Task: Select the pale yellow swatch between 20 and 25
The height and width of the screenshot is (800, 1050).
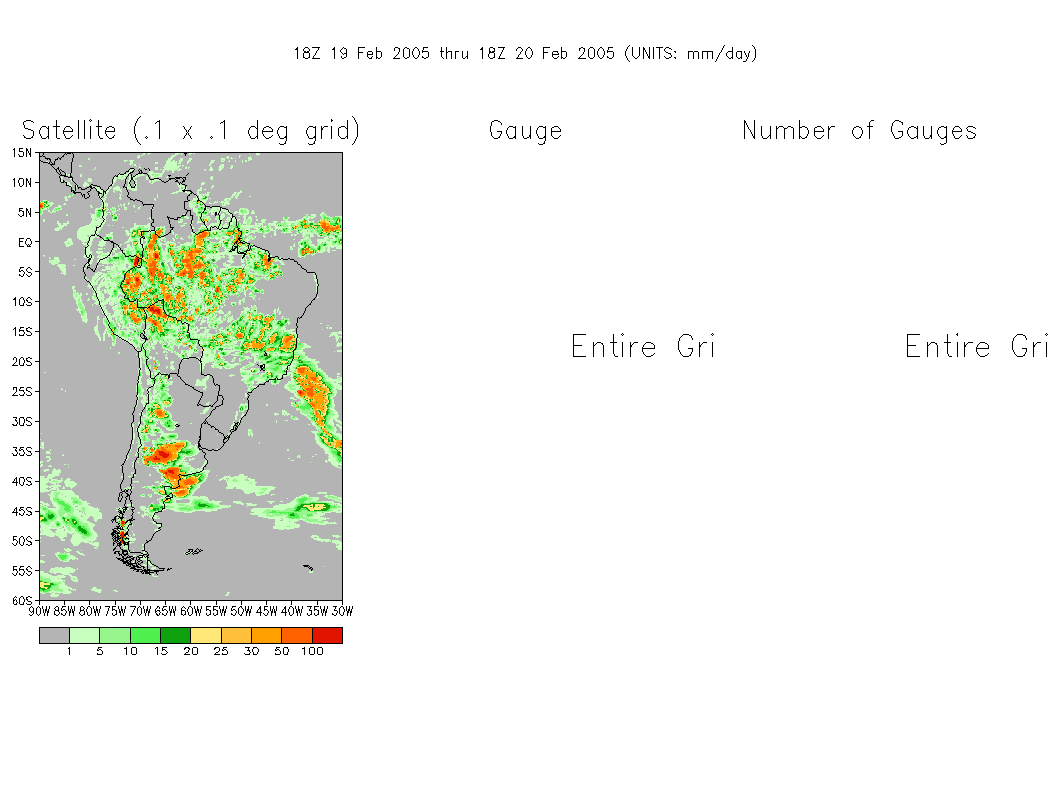Action: tap(206, 635)
